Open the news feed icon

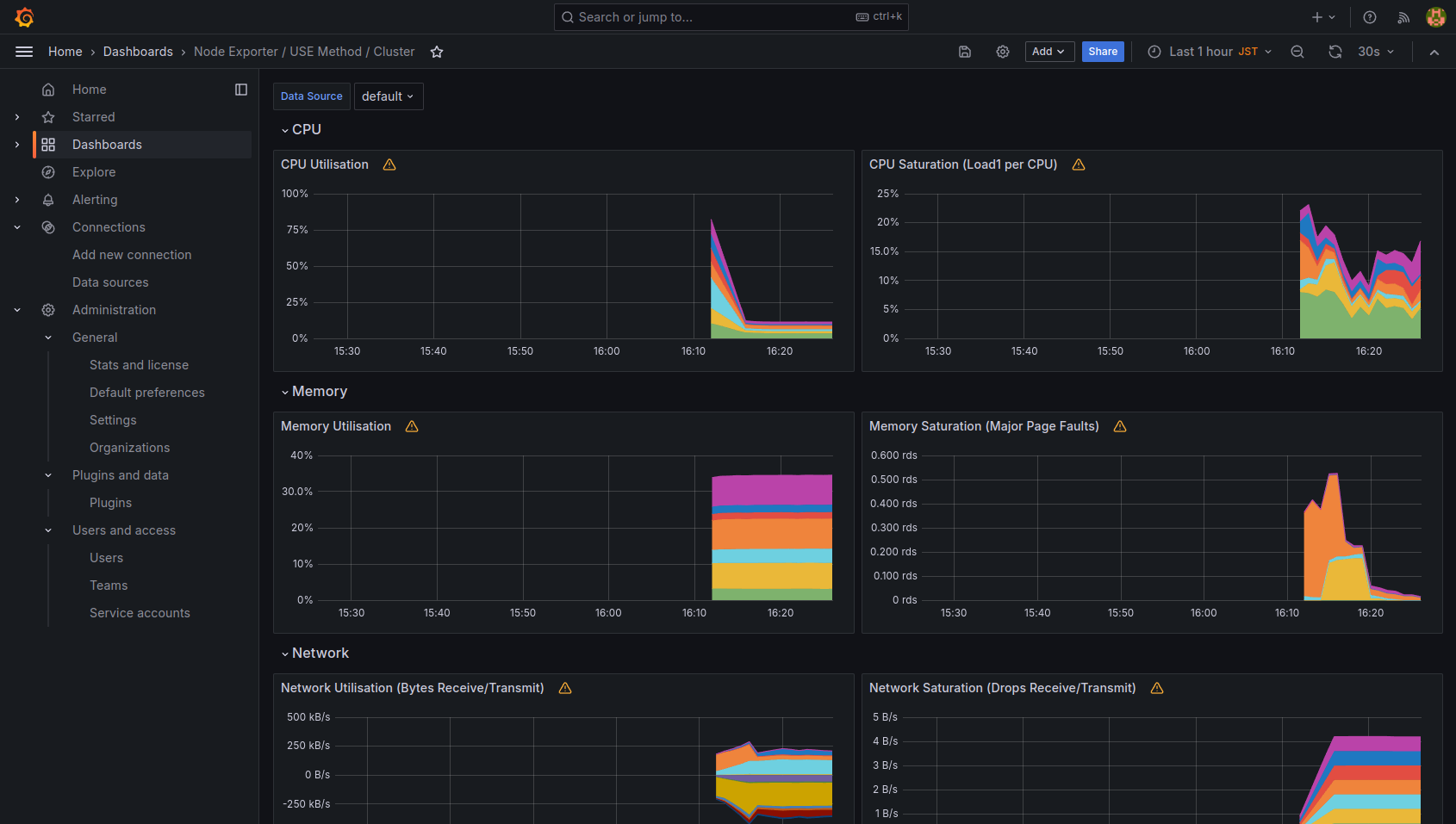point(1403,17)
